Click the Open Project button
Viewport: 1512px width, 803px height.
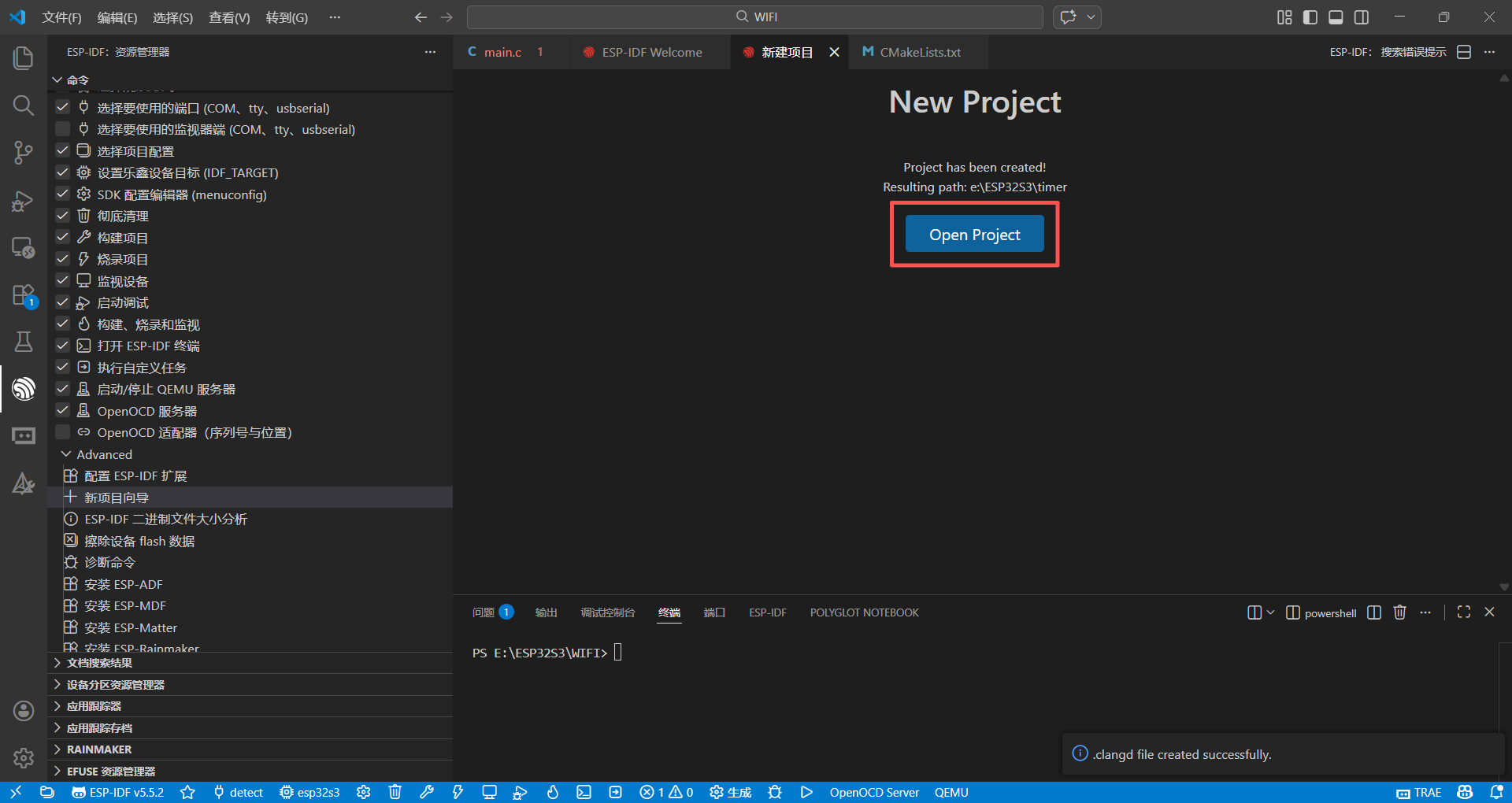point(974,235)
